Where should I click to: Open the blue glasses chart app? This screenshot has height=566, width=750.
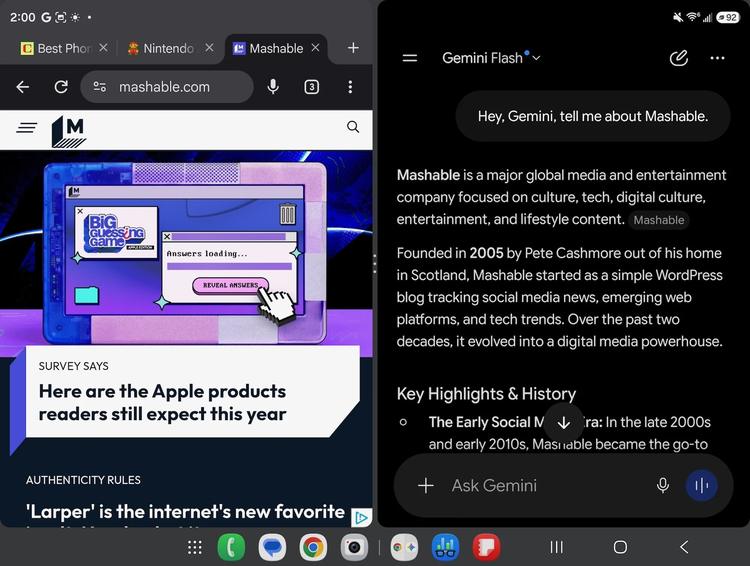click(445, 547)
